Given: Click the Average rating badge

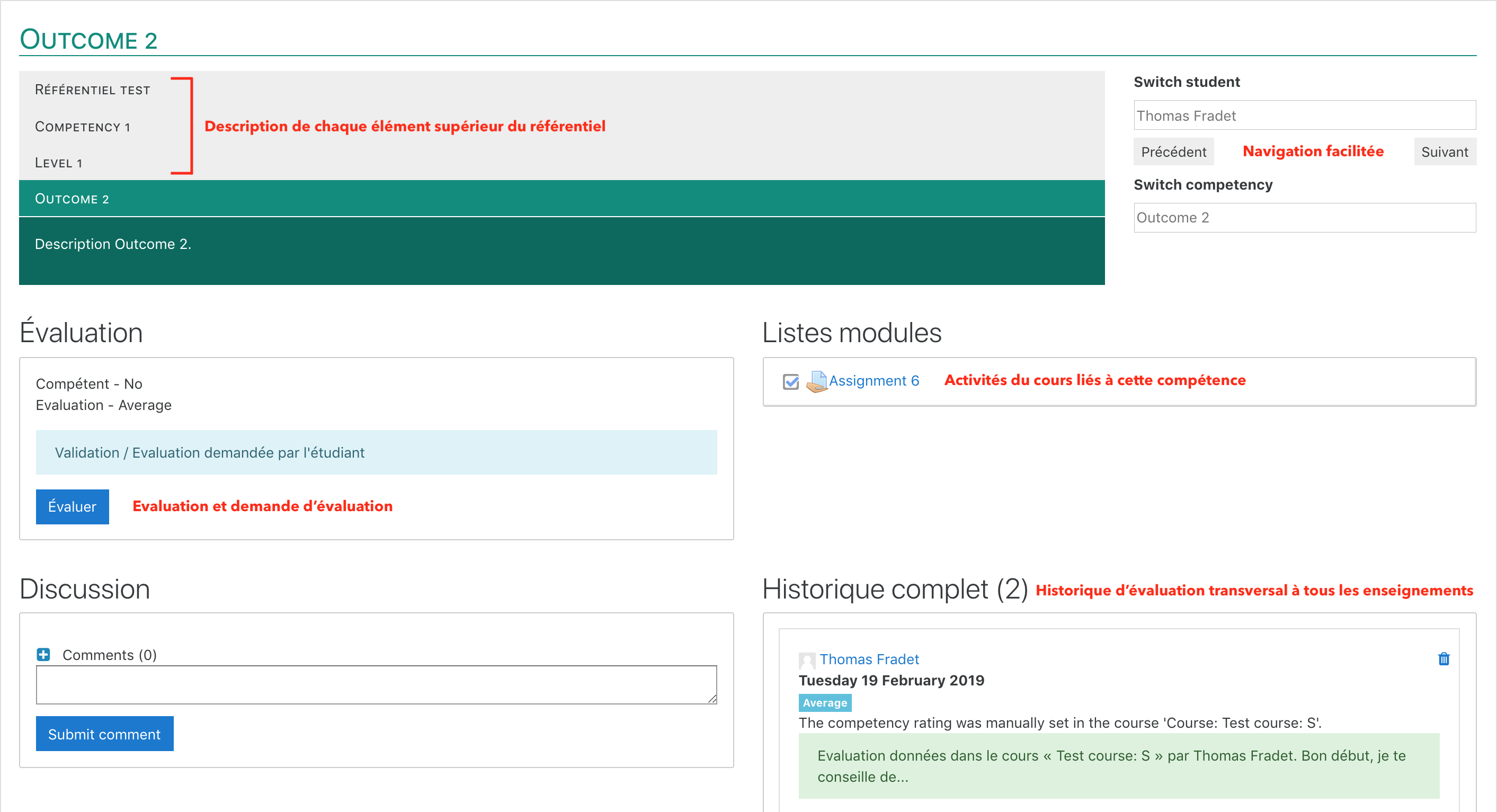Looking at the screenshot, I should click(825, 703).
